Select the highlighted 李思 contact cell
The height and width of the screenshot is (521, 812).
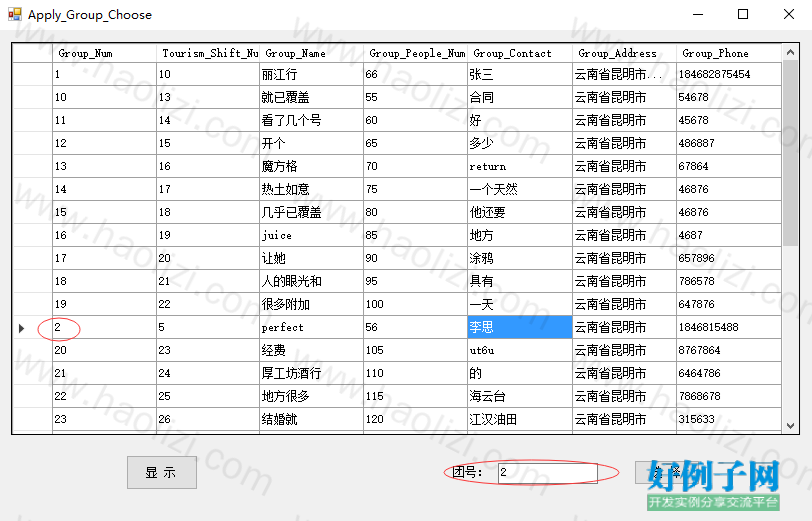(x=520, y=327)
